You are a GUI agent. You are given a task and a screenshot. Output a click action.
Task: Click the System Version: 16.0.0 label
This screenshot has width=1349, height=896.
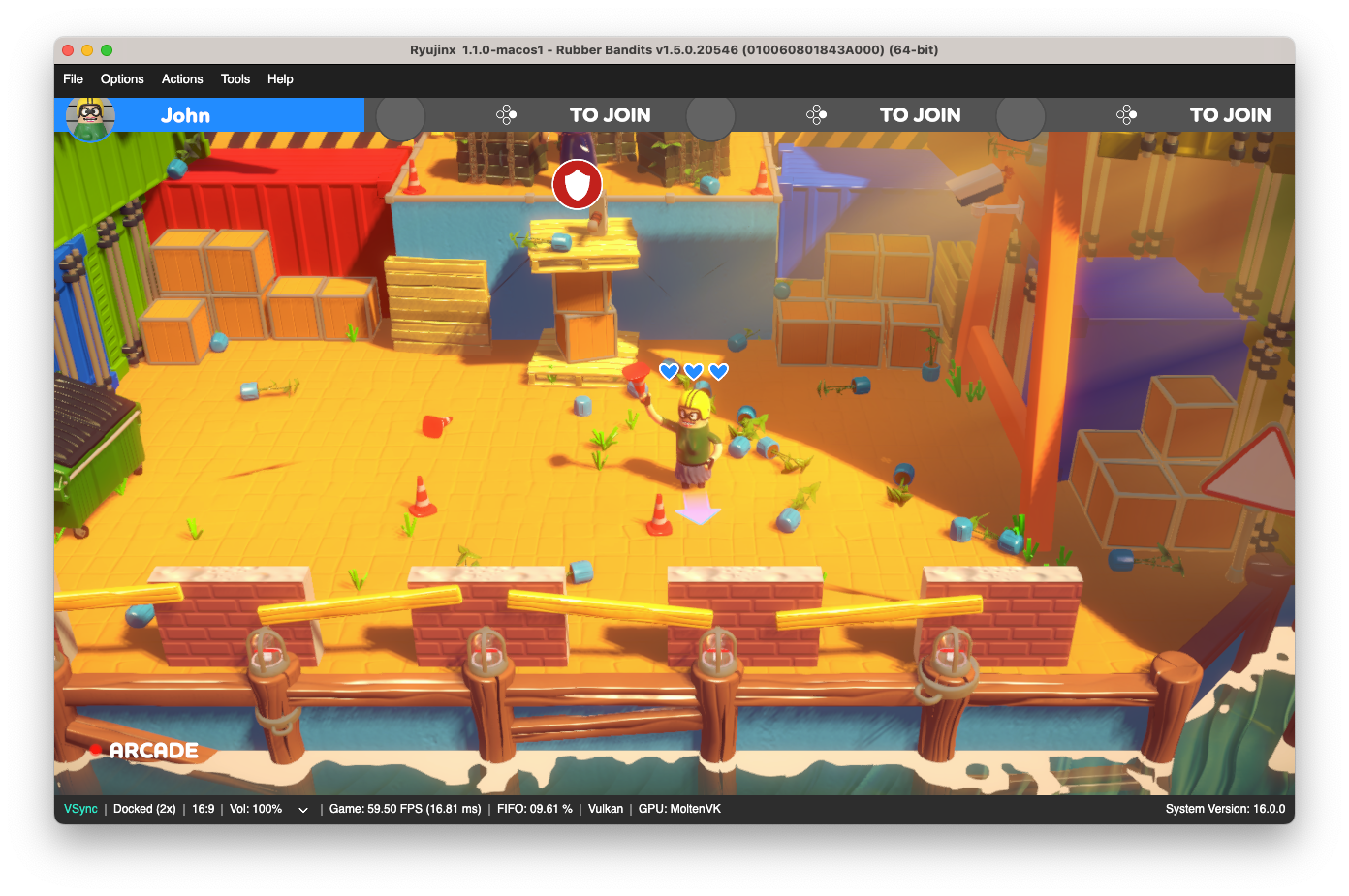tap(1225, 809)
